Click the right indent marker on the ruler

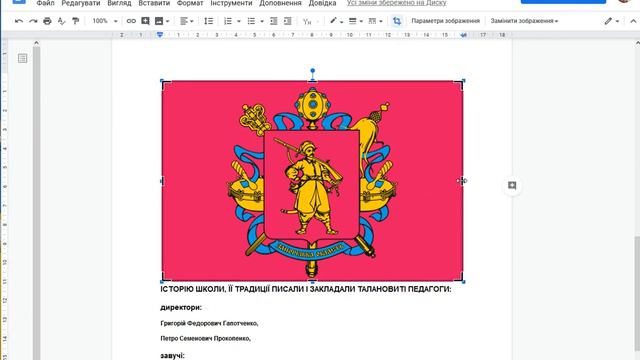[x=463, y=36]
